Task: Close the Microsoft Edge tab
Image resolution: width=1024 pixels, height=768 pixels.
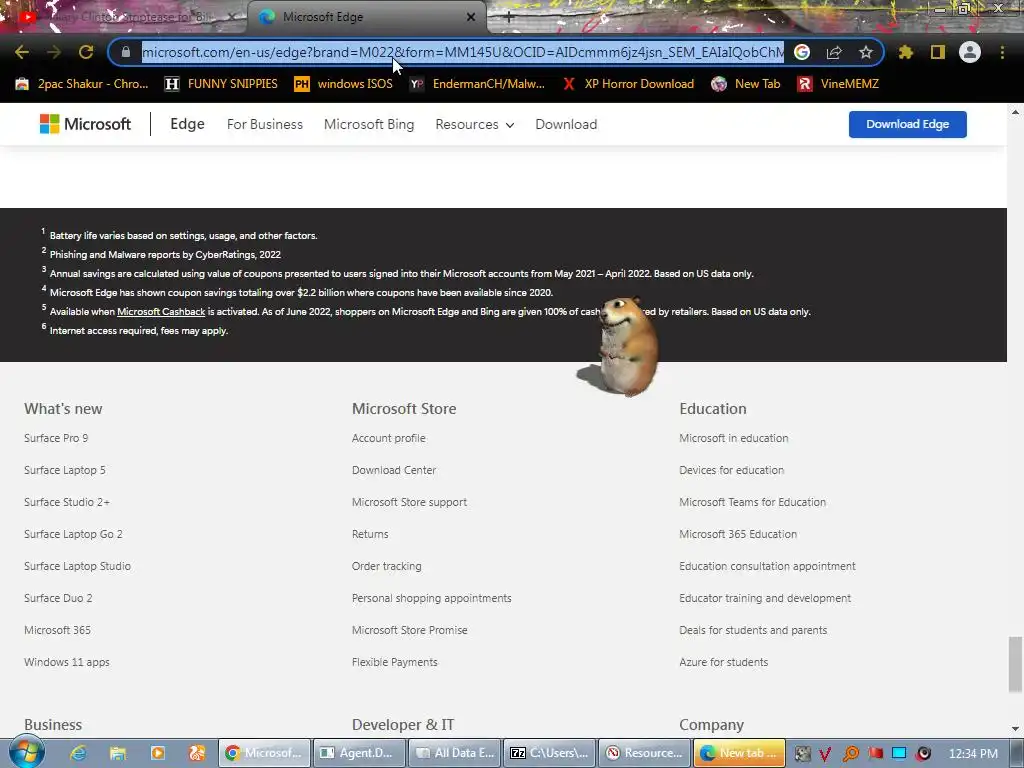Action: click(471, 17)
